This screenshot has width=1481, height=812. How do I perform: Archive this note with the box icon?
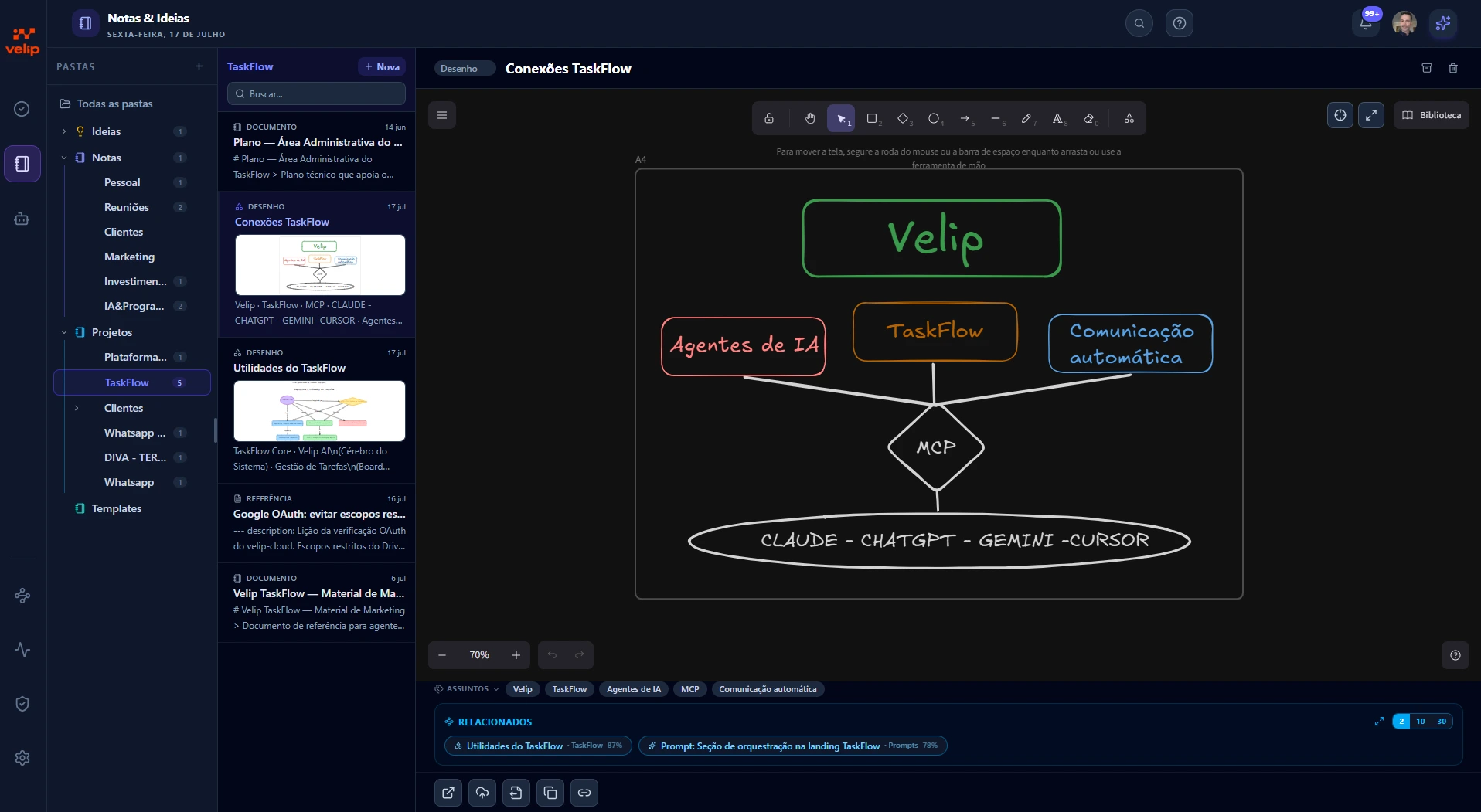(x=1427, y=68)
